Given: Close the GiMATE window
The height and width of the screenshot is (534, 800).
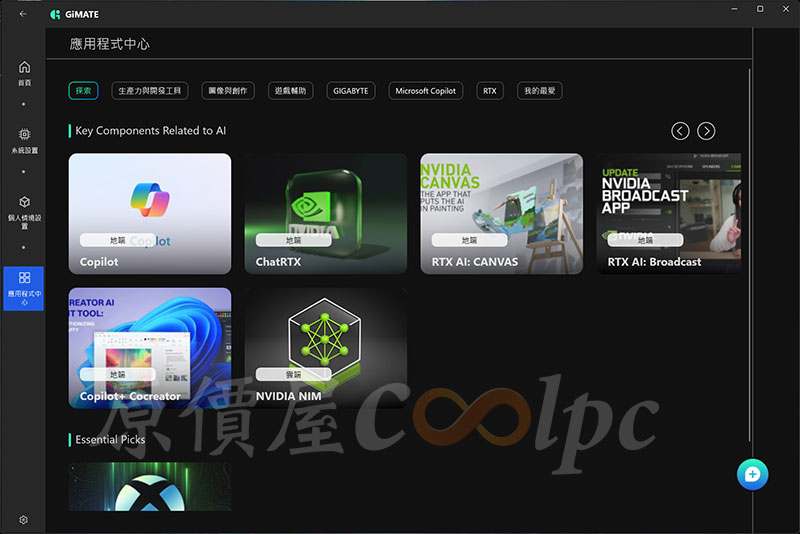Looking at the screenshot, I should click(x=786, y=9).
